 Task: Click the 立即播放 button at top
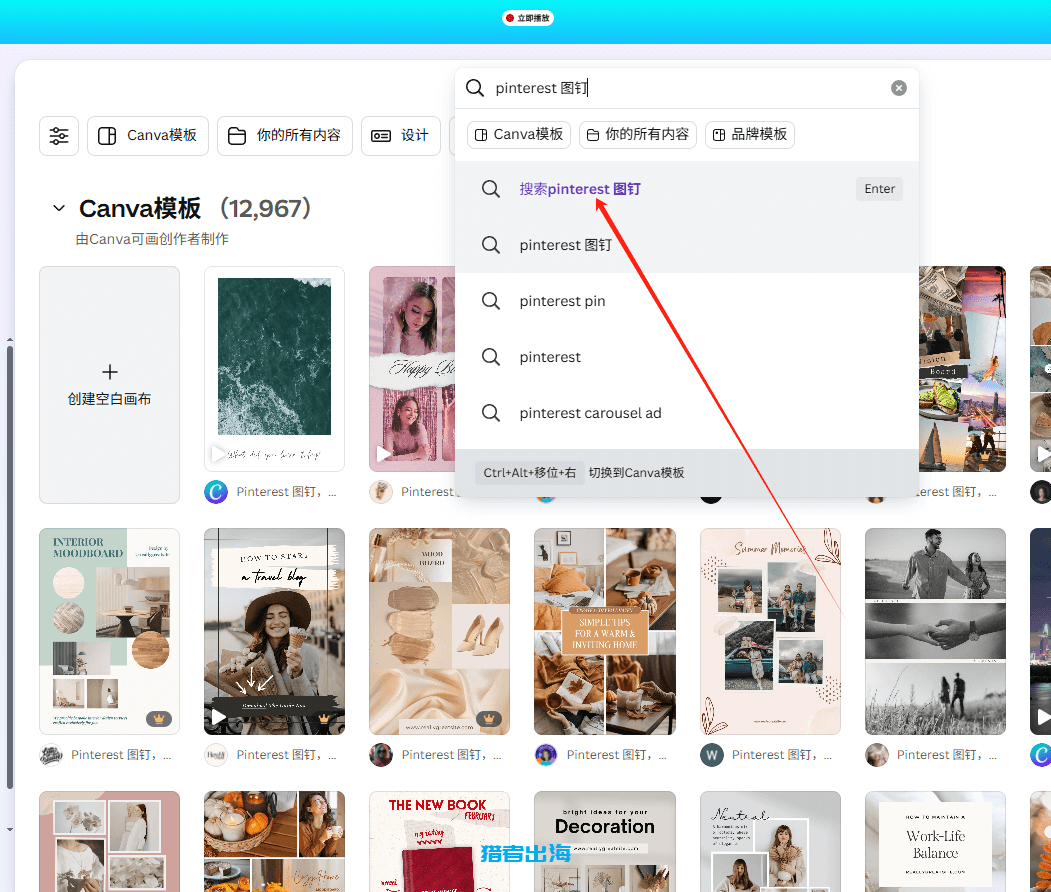click(527, 18)
